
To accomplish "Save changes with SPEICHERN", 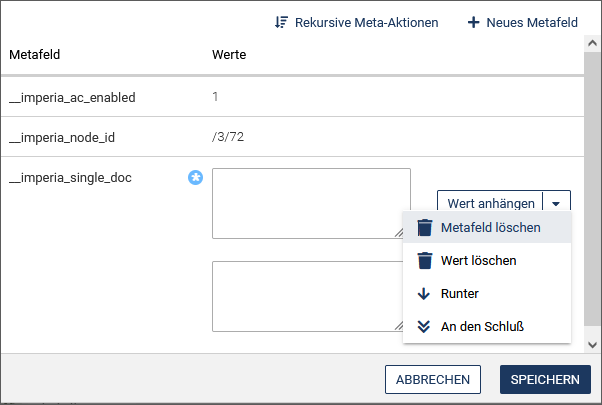I will 545,379.
